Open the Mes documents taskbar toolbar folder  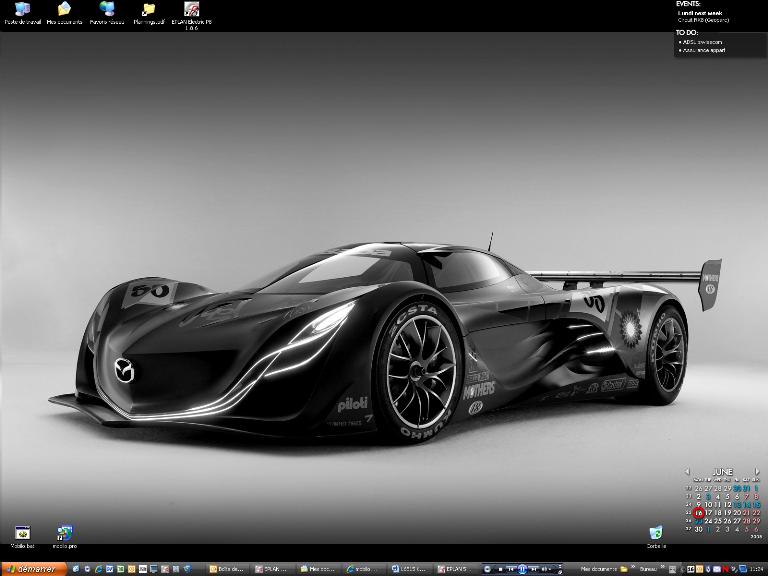click(x=624, y=569)
